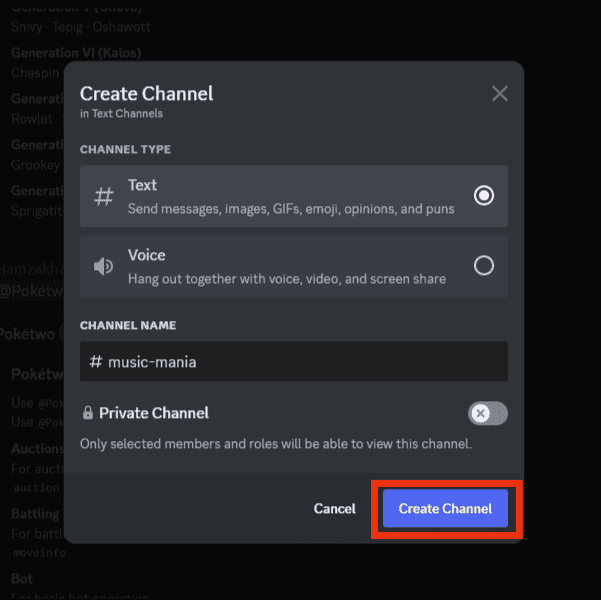Click 'Only selected members and roles' description
This screenshot has height=600, width=601.
click(x=276, y=444)
